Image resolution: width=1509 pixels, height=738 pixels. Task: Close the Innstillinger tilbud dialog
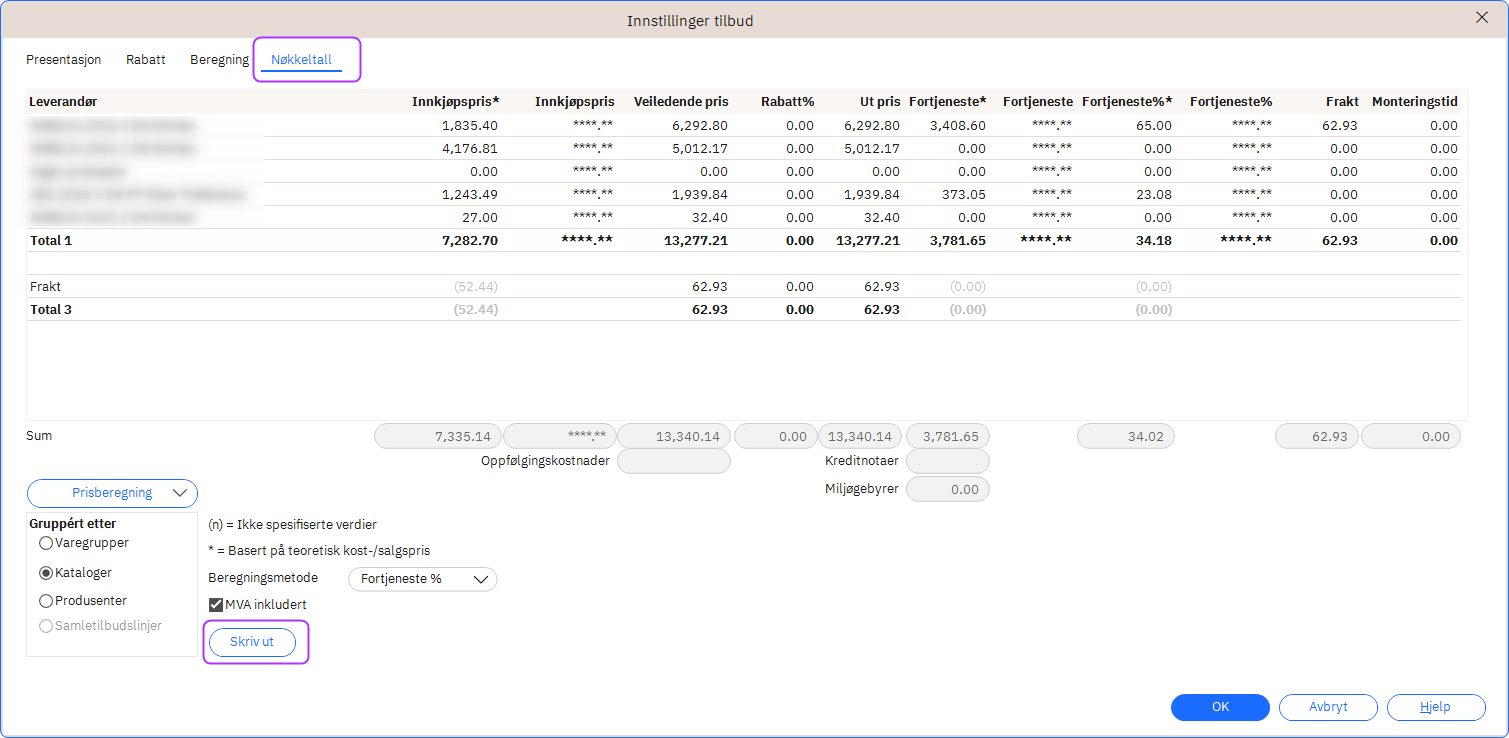point(1482,17)
